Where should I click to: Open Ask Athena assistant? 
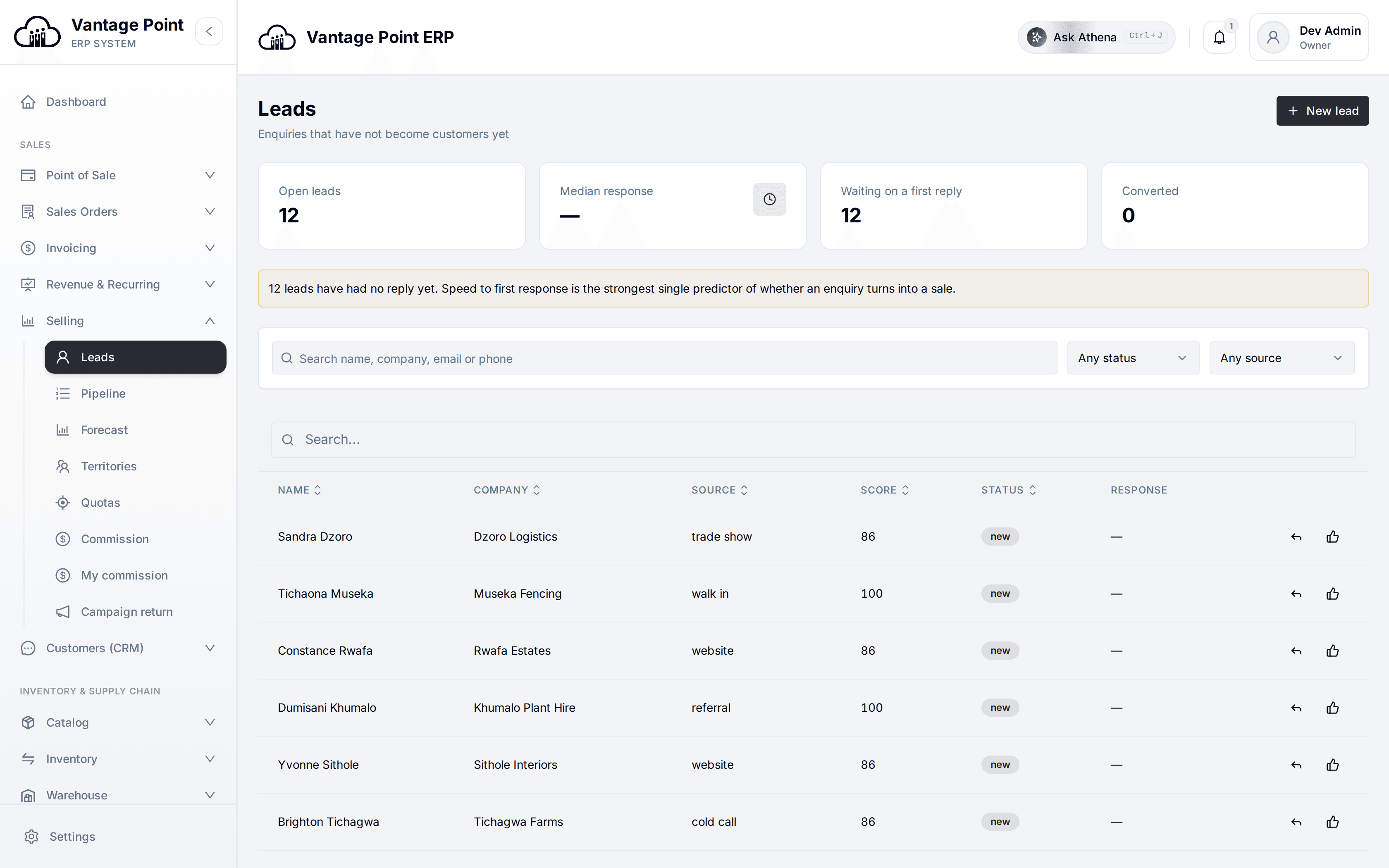click(1096, 37)
